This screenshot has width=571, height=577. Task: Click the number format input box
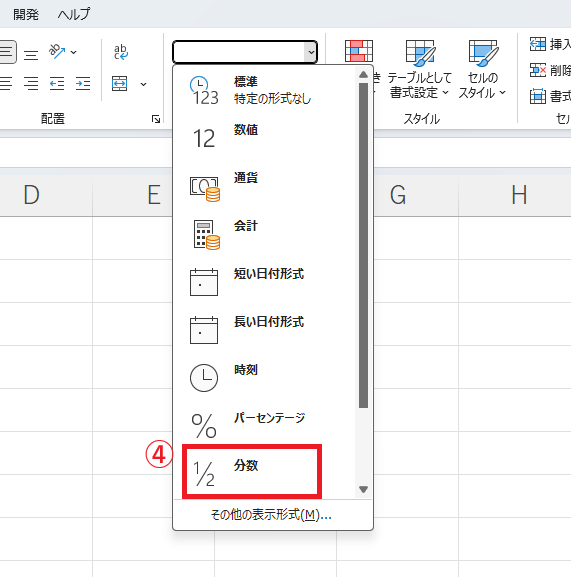(x=239, y=52)
